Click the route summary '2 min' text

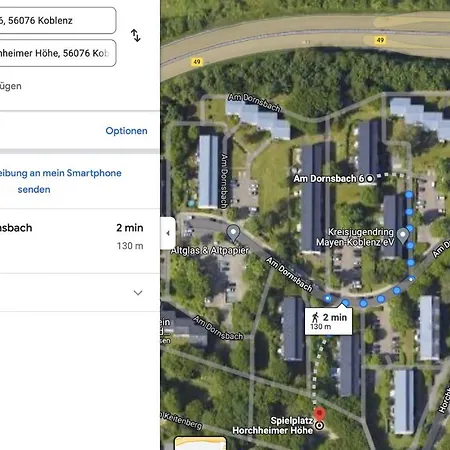[x=130, y=228]
